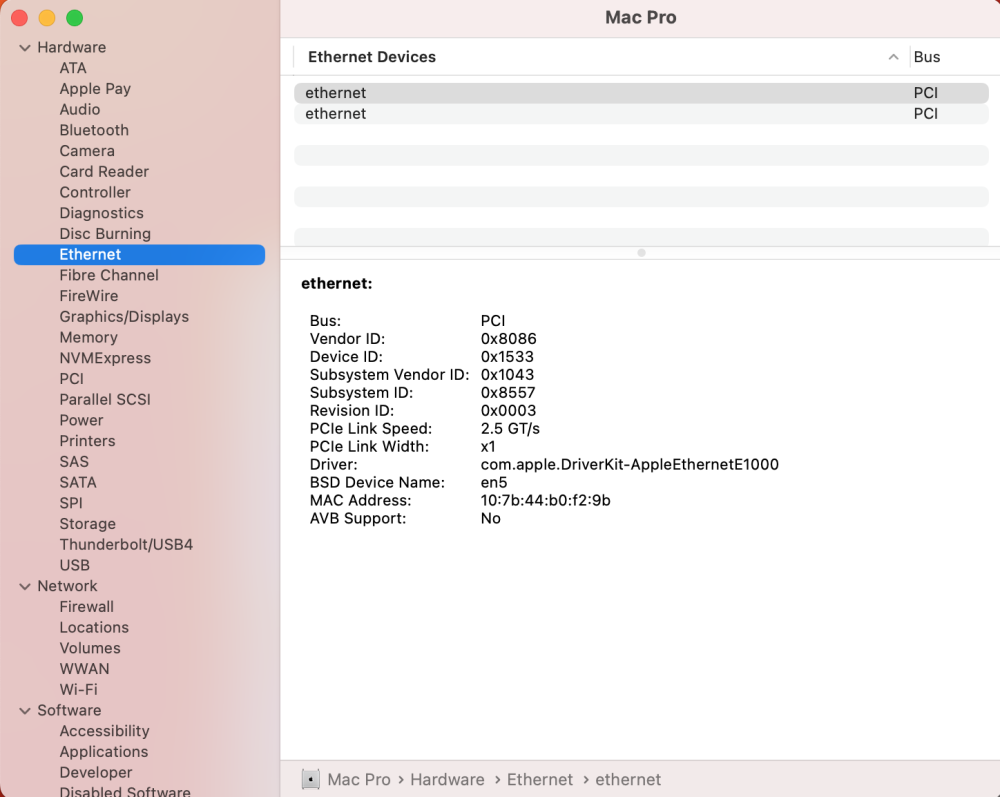Viewport: 1000px width, 797px height.
Task: Click Ethernet in the path bar
Action: coord(540,779)
